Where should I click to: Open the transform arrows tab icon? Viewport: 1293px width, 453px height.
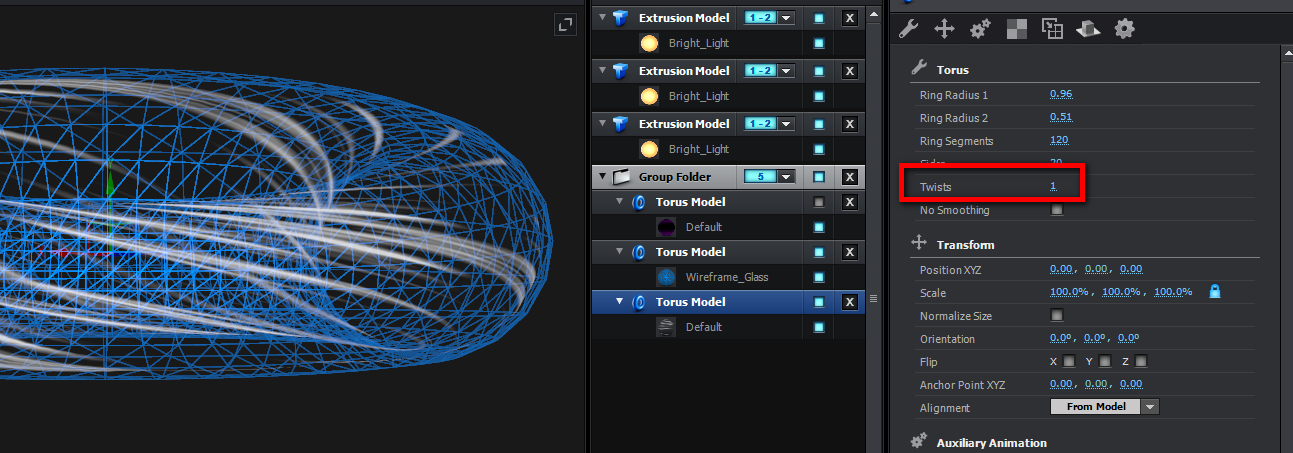tap(944, 29)
